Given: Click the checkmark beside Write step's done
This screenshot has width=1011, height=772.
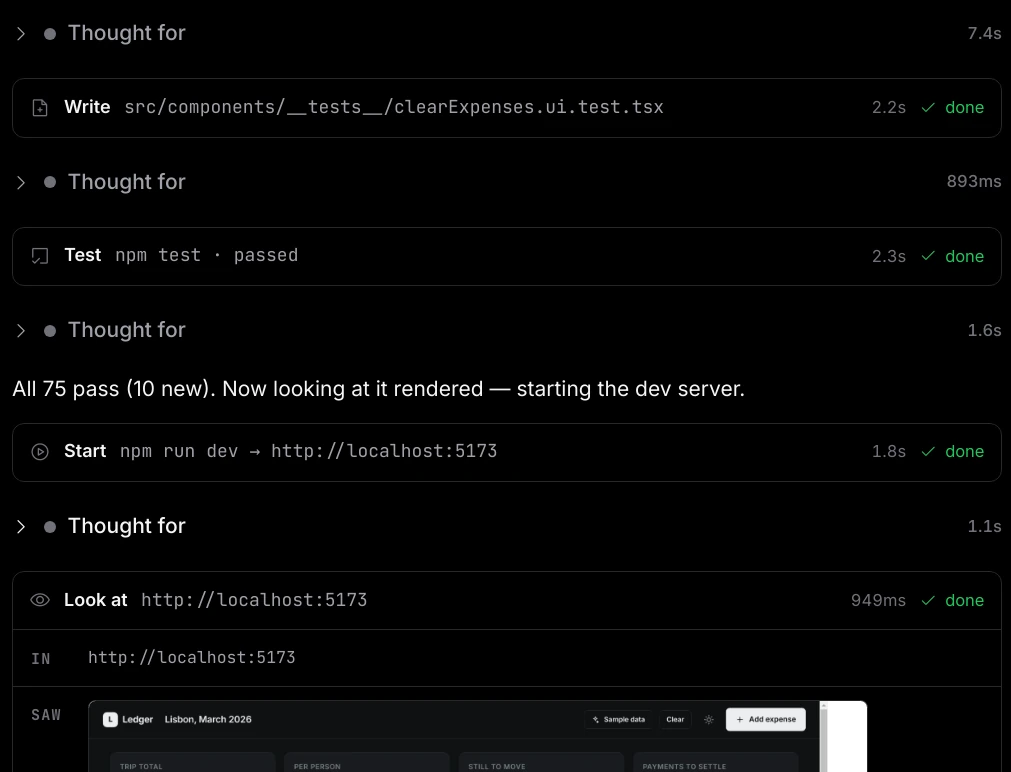Looking at the screenshot, I should (x=928, y=108).
